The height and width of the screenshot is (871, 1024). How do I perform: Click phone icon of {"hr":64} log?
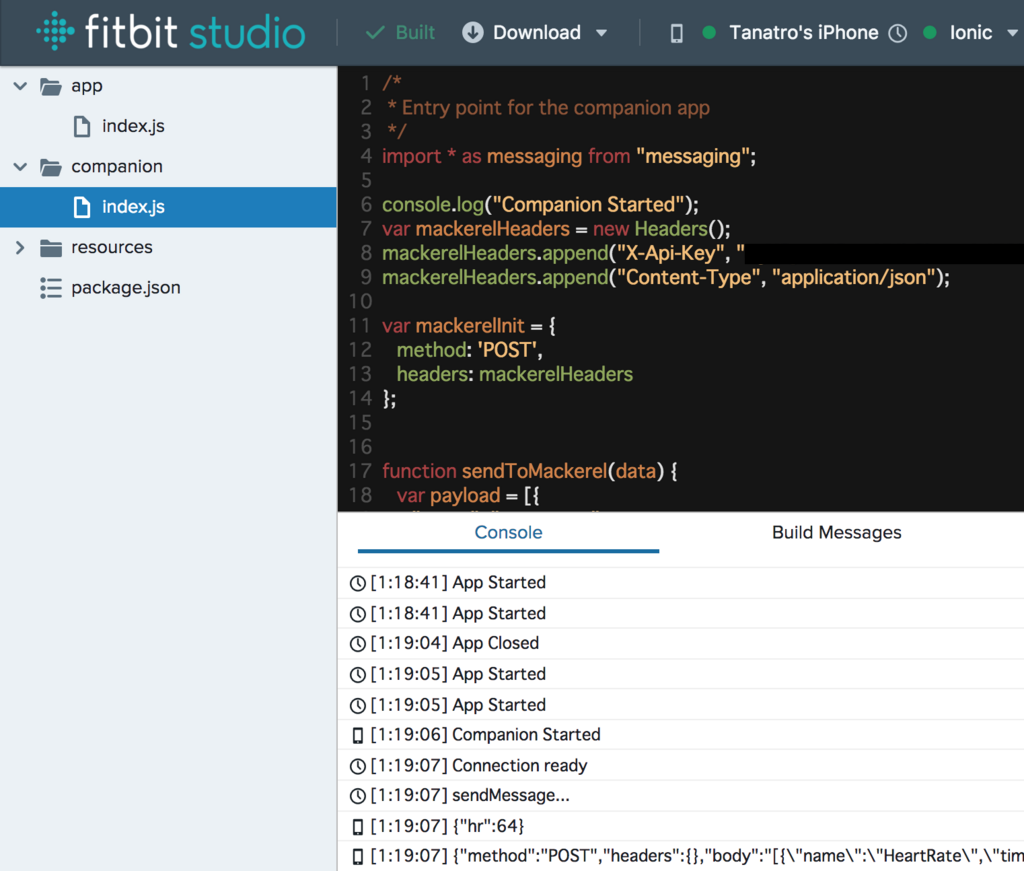coord(357,827)
